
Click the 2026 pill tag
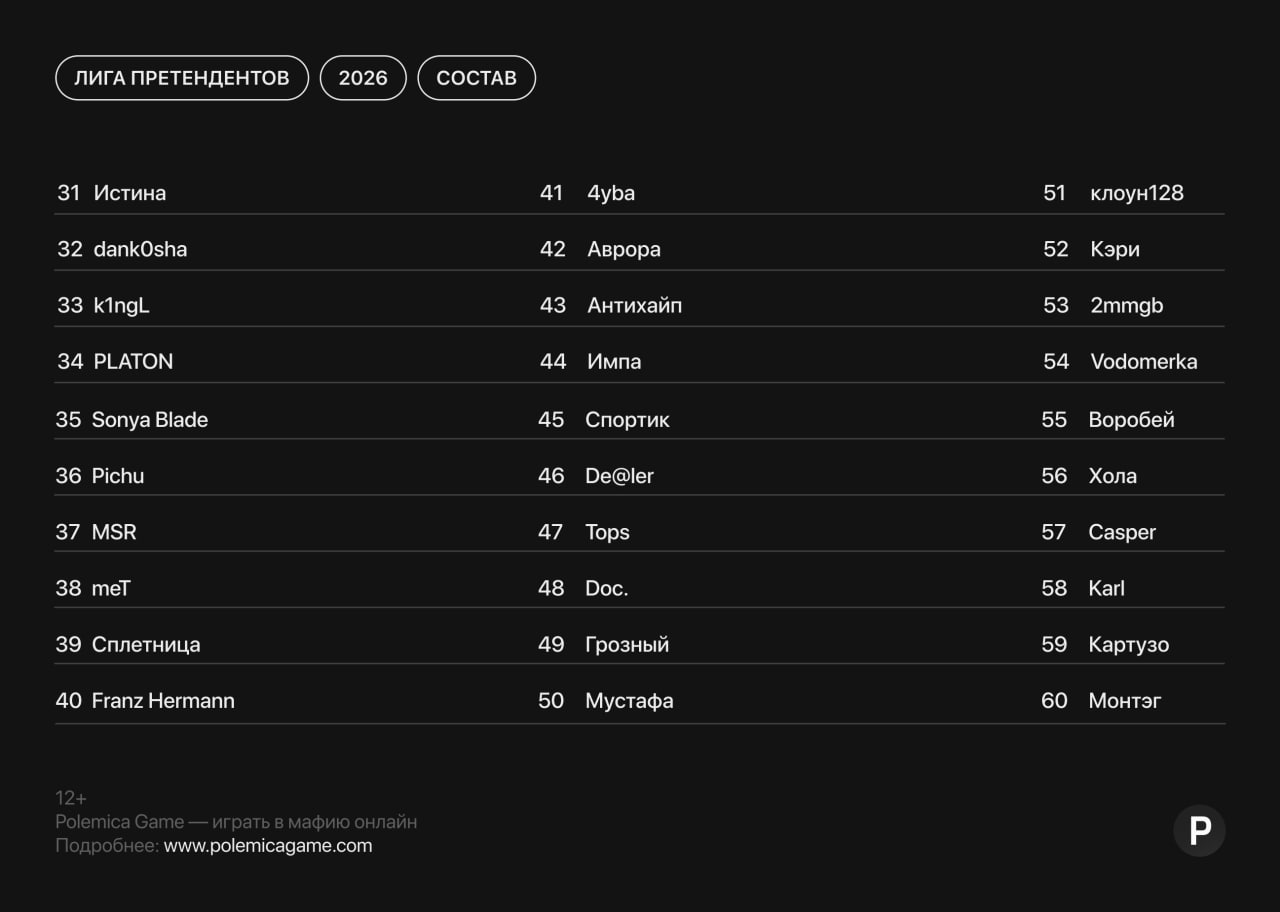[363, 78]
